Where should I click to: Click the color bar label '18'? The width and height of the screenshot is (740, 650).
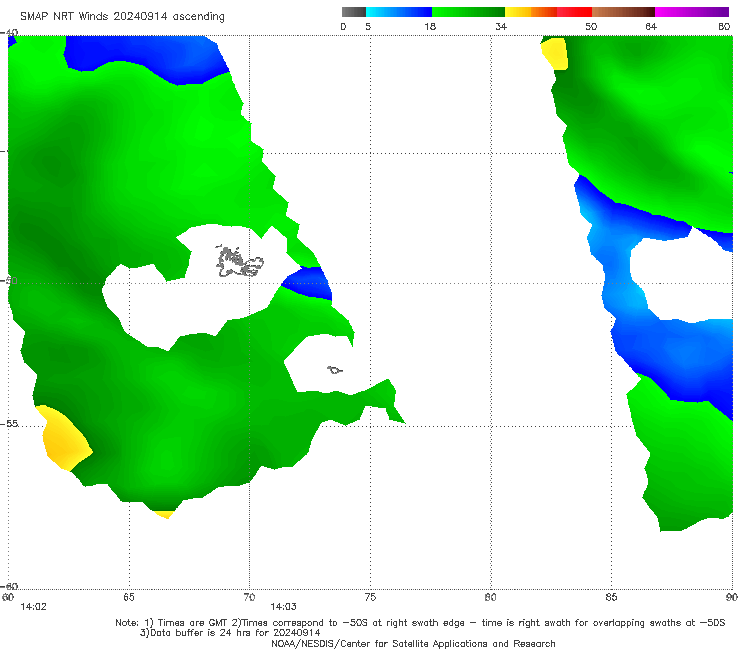click(429, 26)
